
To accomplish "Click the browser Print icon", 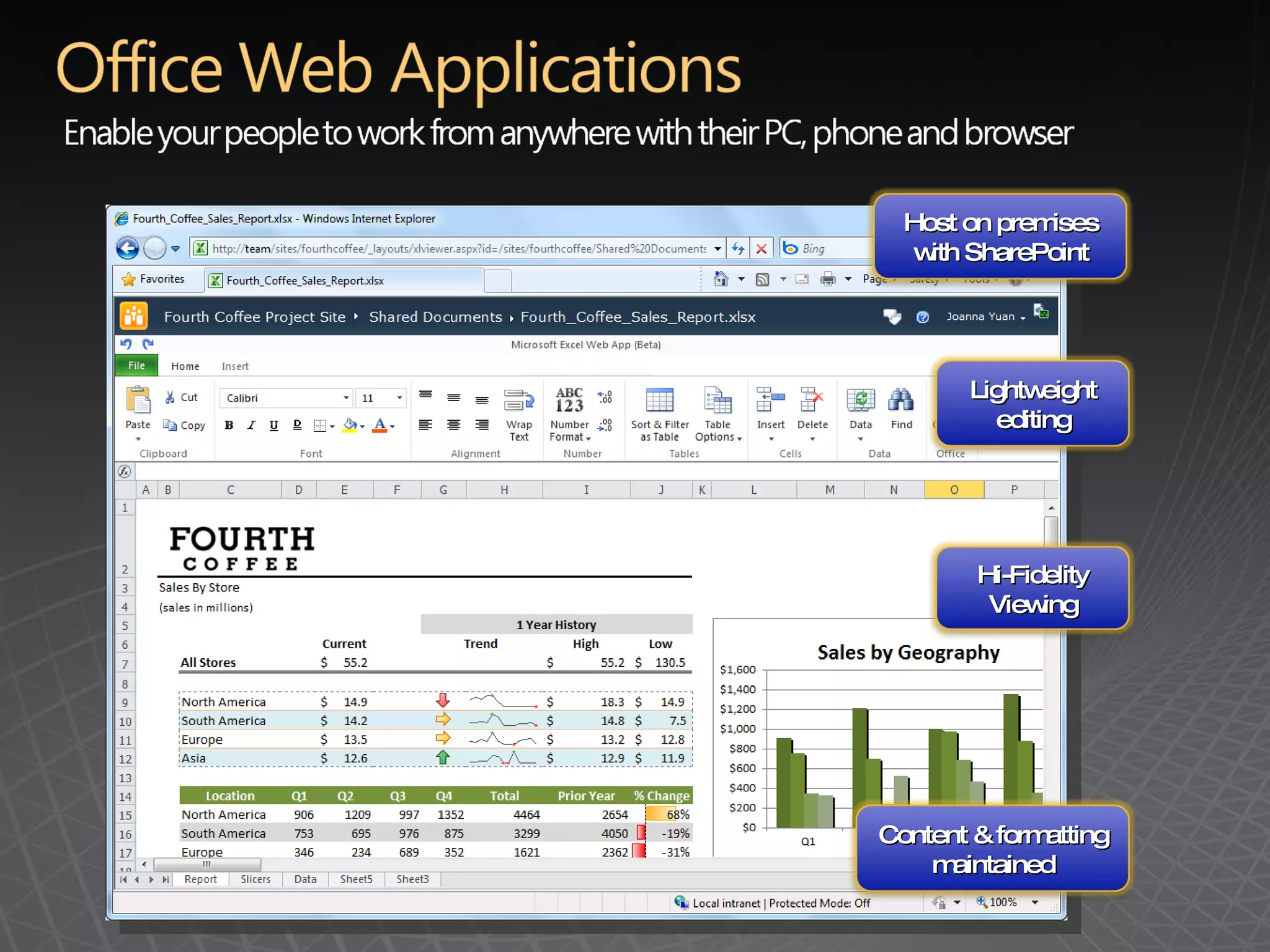I will pos(828,280).
